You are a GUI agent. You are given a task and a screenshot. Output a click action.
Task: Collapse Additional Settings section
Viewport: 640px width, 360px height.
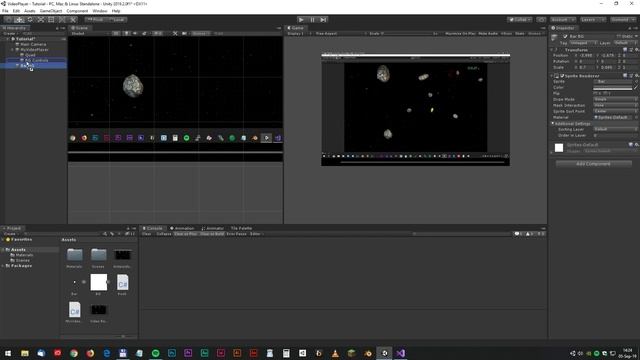(553, 123)
